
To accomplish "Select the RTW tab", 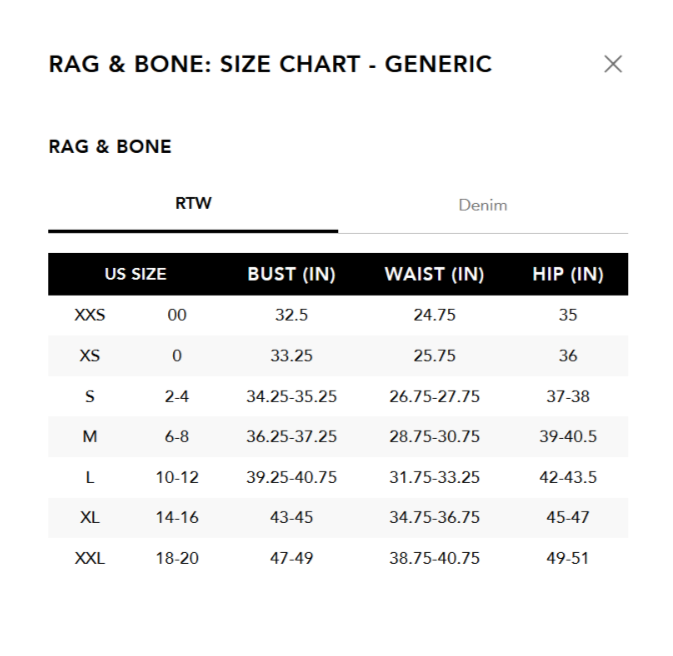I will pyautogui.click(x=193, y=203).
